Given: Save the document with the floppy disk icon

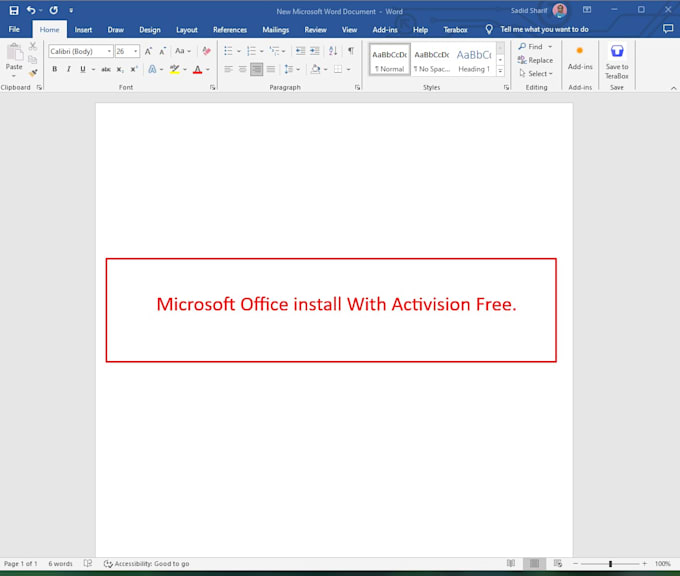Looking at the screenshot, I should tap(13, 10).
